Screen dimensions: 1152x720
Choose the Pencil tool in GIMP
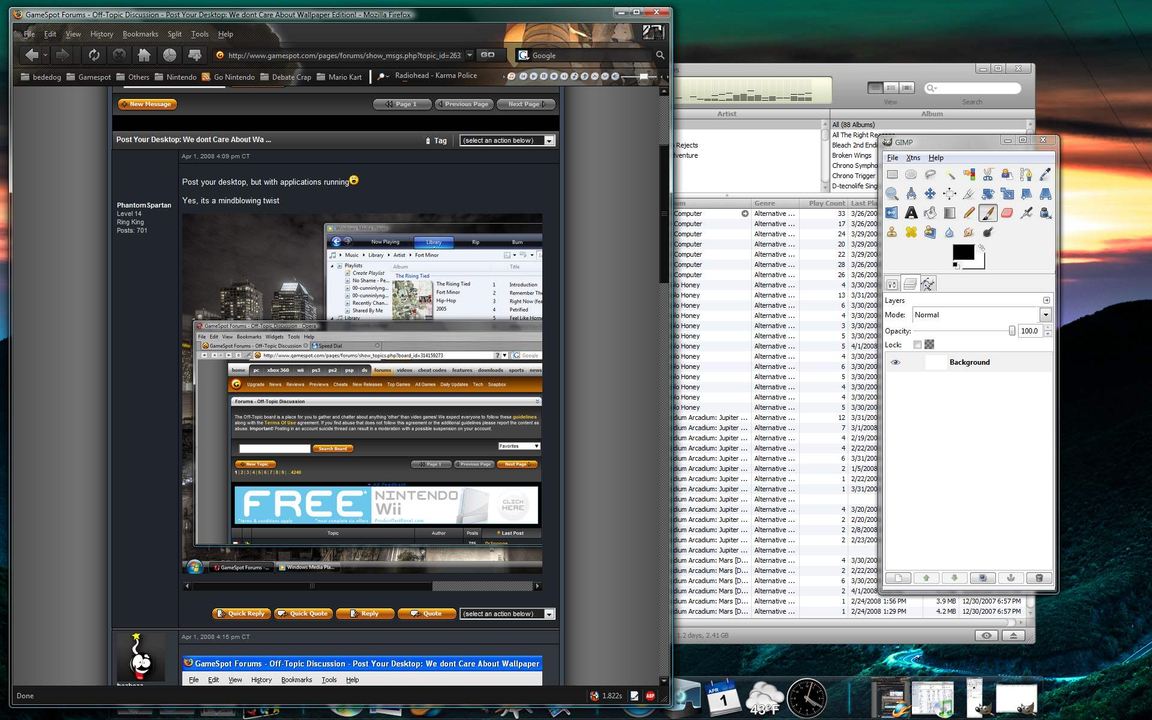tap(969, 213)
